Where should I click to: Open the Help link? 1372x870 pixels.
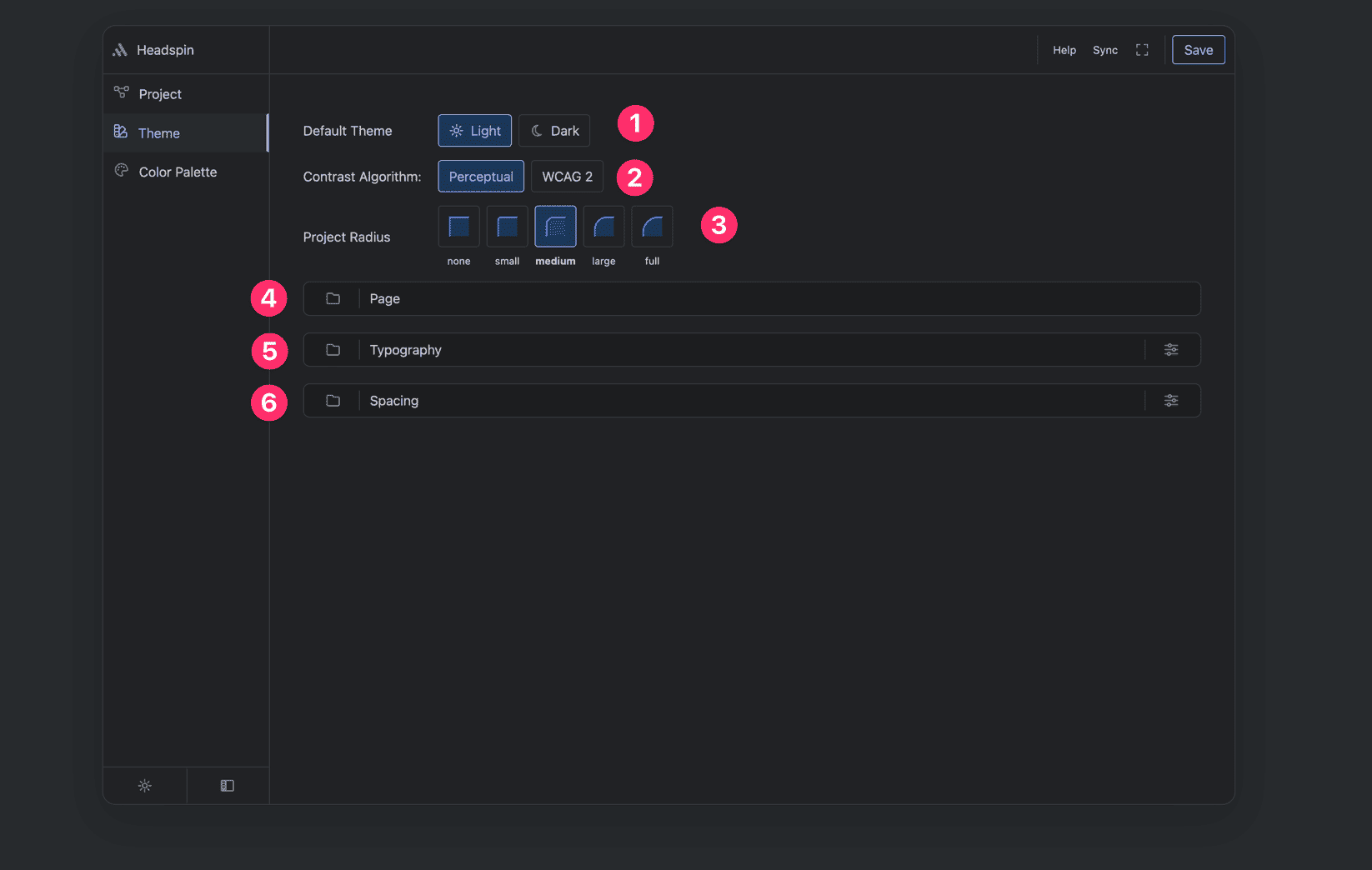pos(1064,50)
